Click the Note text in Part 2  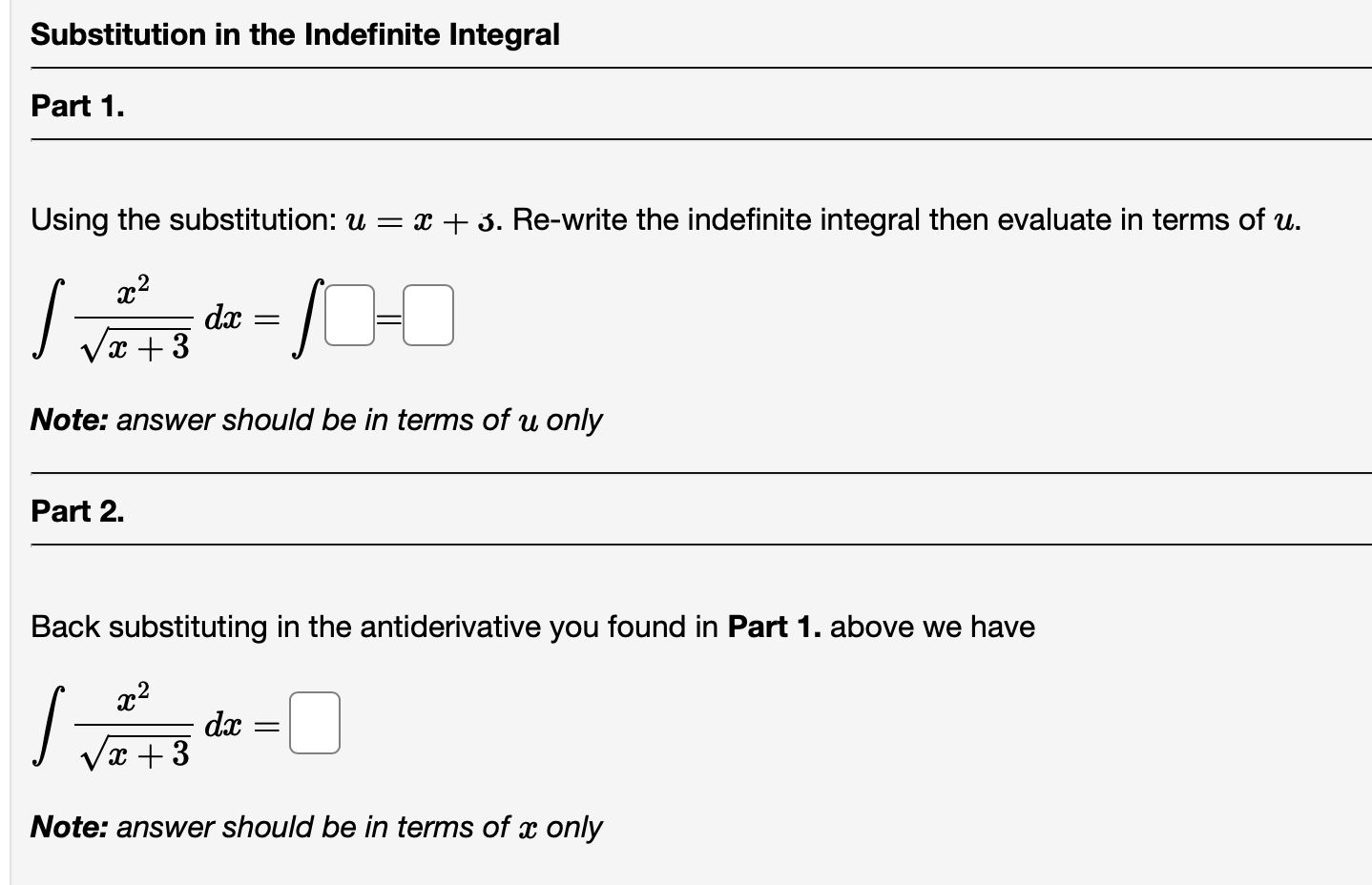316,827
